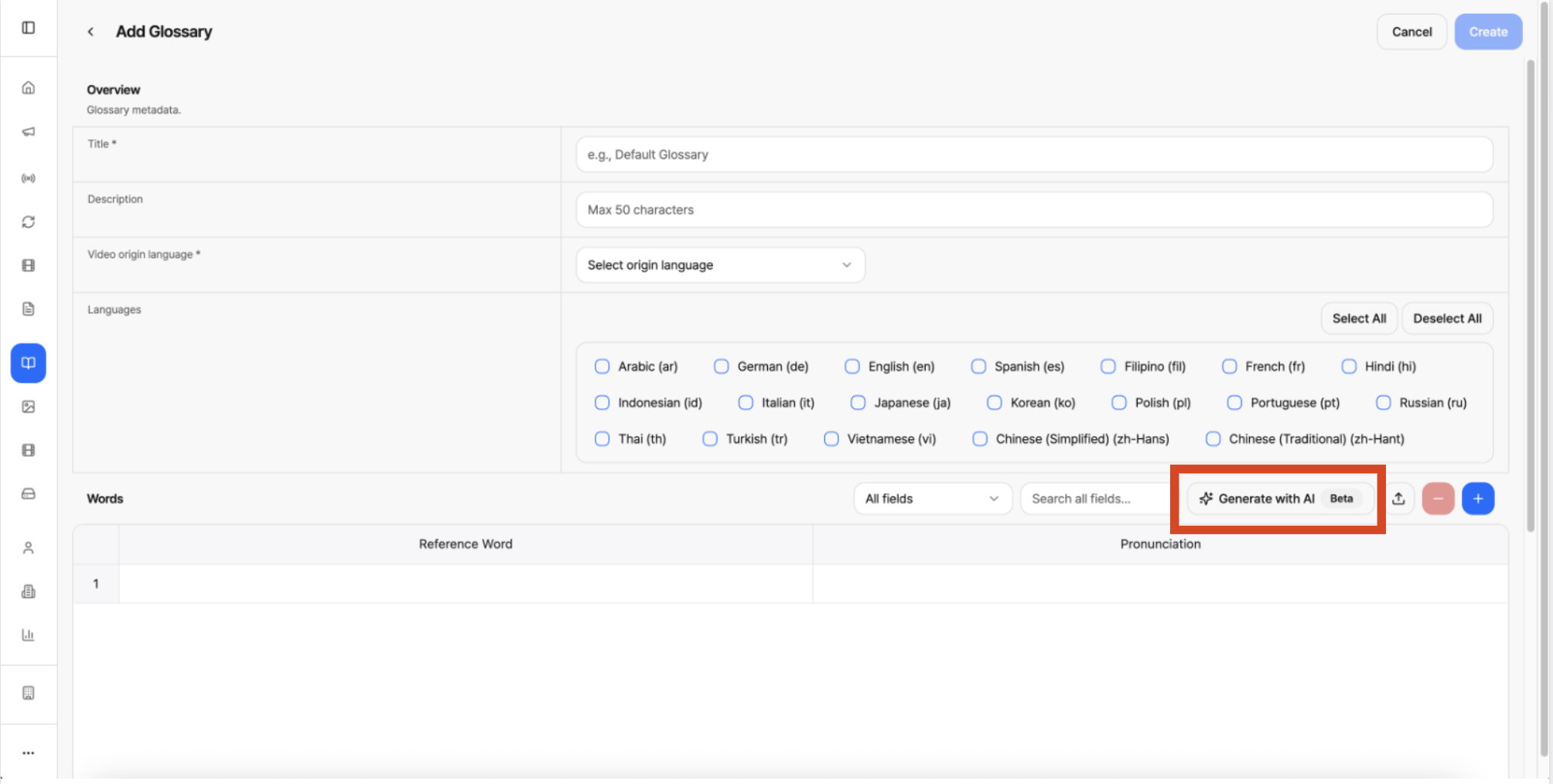Open Home from sidebar
The width and height of the screenshot is (1553, 784).
click(x=29, y=87)
